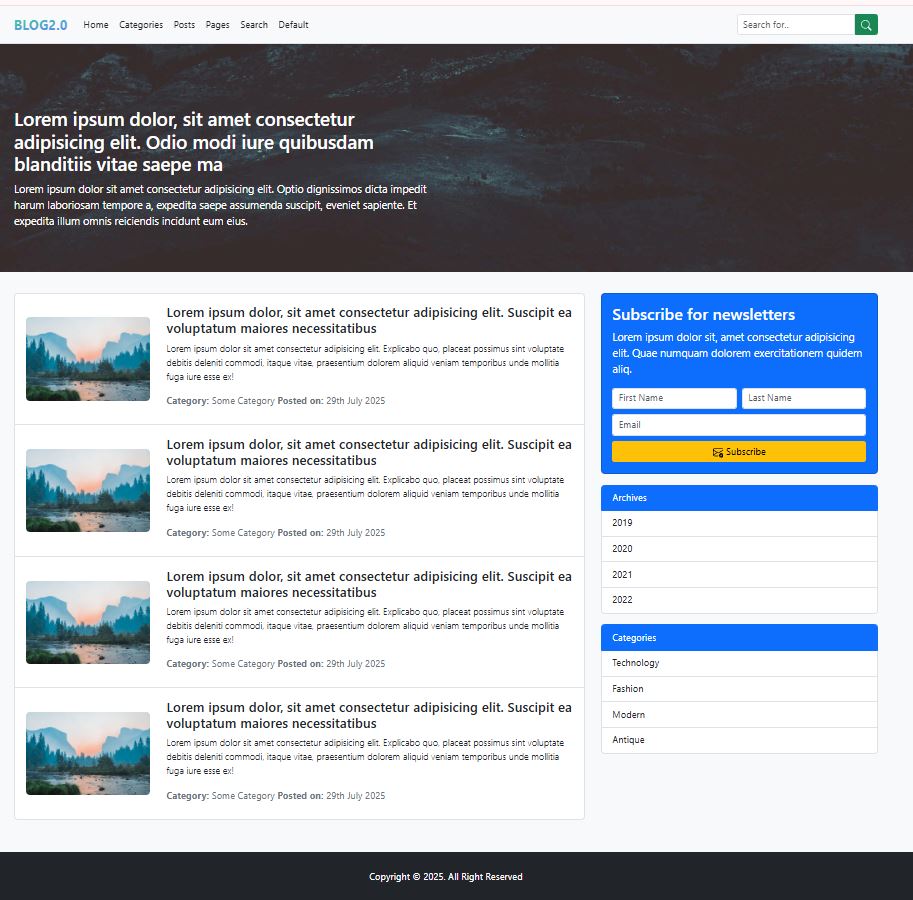Select the Fashion category

point(627,688)
